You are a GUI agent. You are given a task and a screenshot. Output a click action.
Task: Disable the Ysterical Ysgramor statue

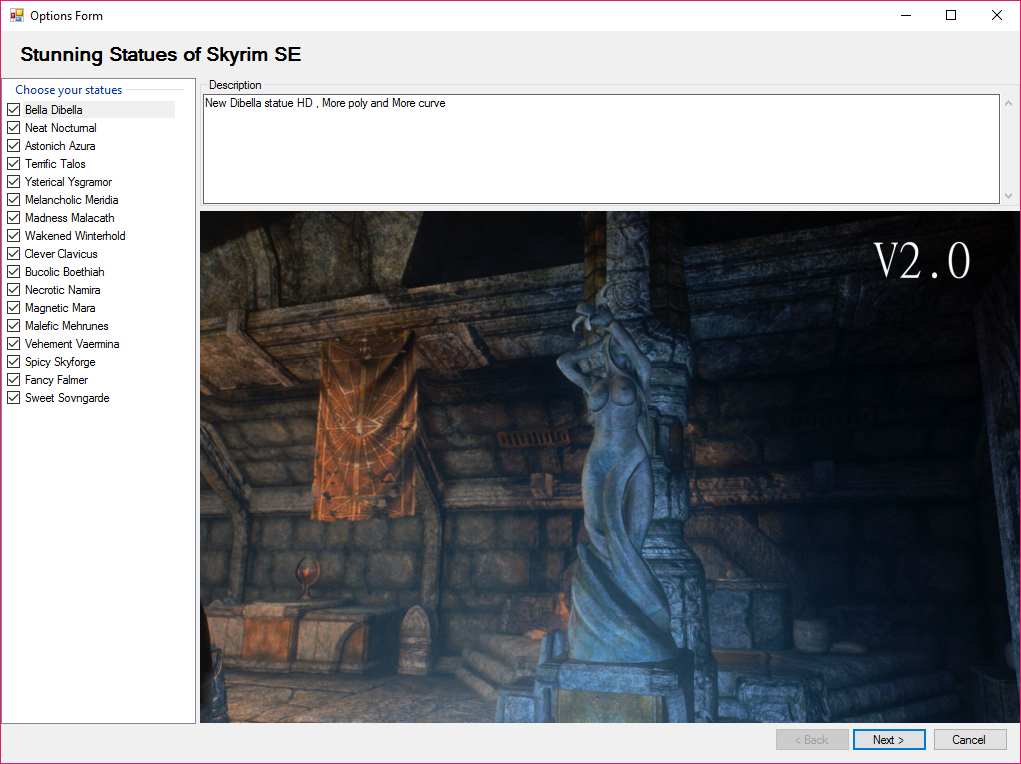click(14, 182)
